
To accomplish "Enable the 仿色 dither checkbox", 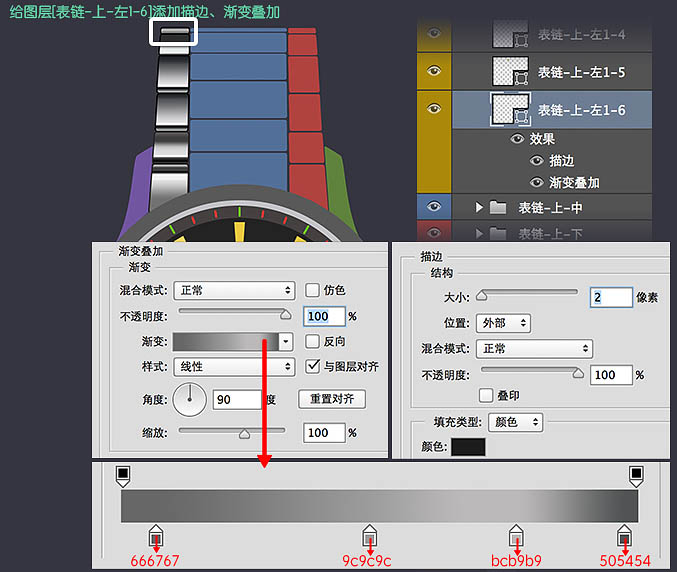I will [312, 290].
